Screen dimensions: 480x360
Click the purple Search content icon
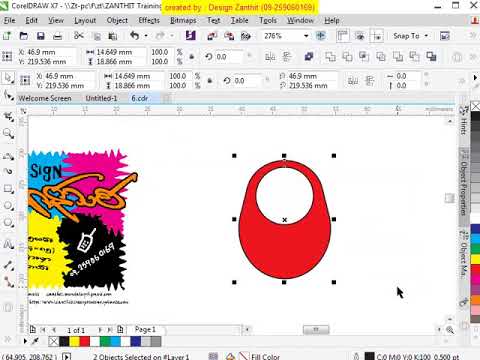point(191,35)
